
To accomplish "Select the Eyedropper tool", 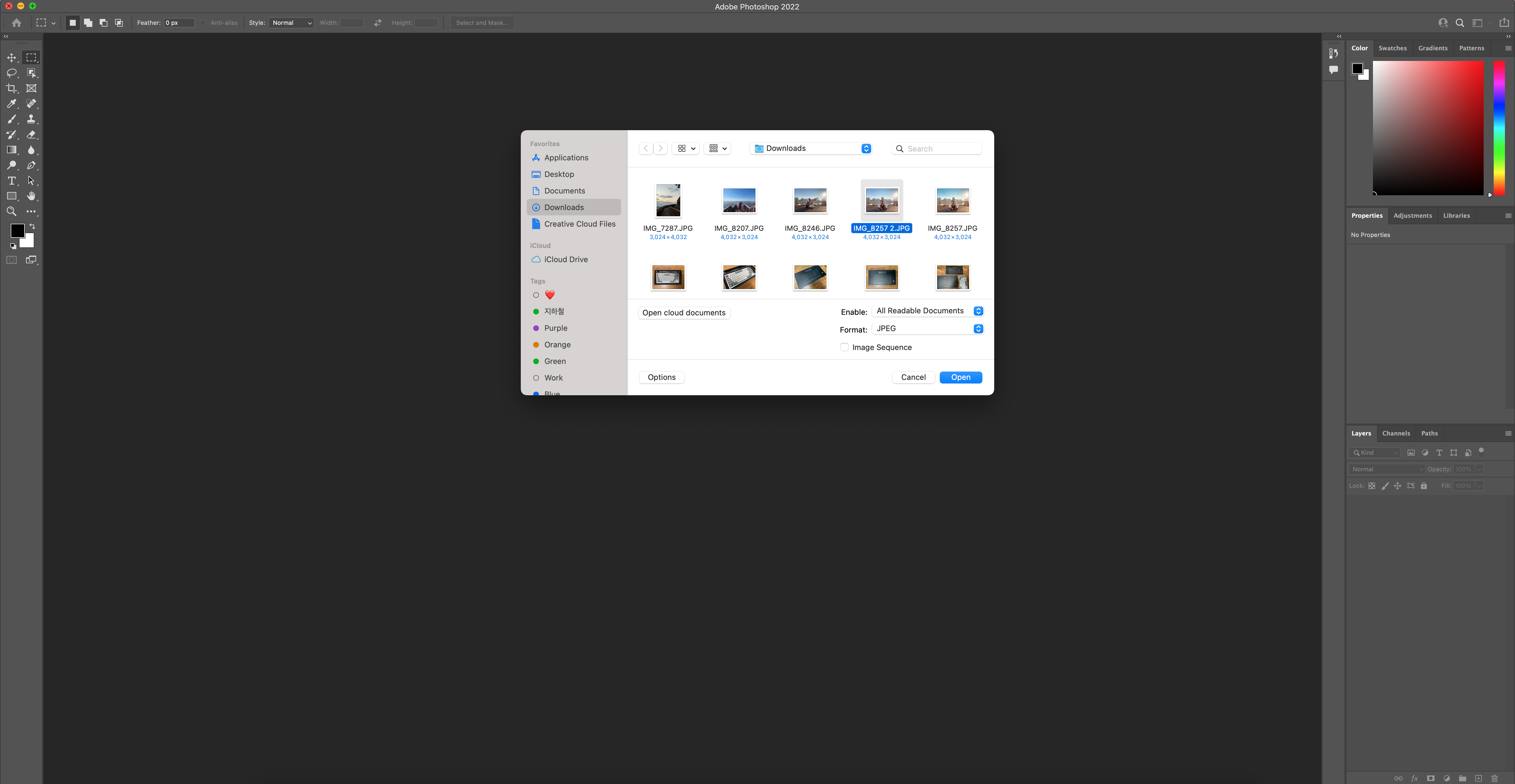I will [x=11, y=104].
